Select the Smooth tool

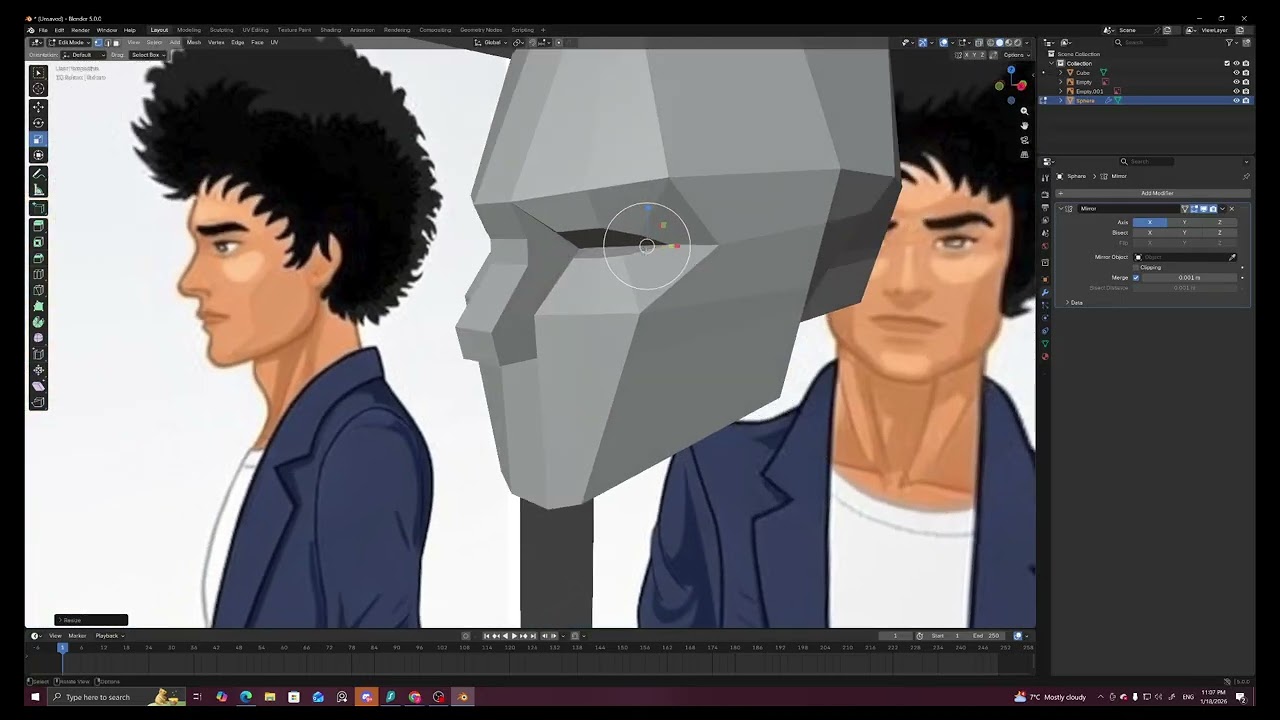click(x=38, y=338)
